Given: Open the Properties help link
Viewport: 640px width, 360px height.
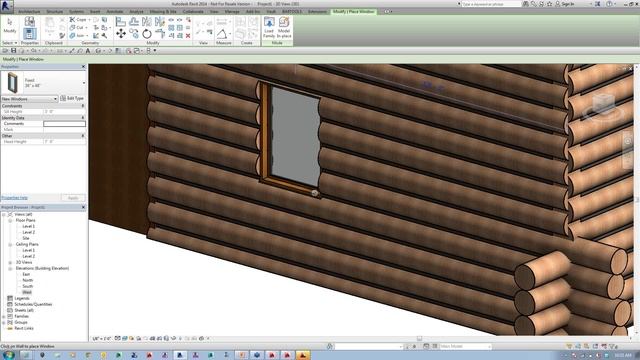Looking at the screenshot, I should click(15, 198).
